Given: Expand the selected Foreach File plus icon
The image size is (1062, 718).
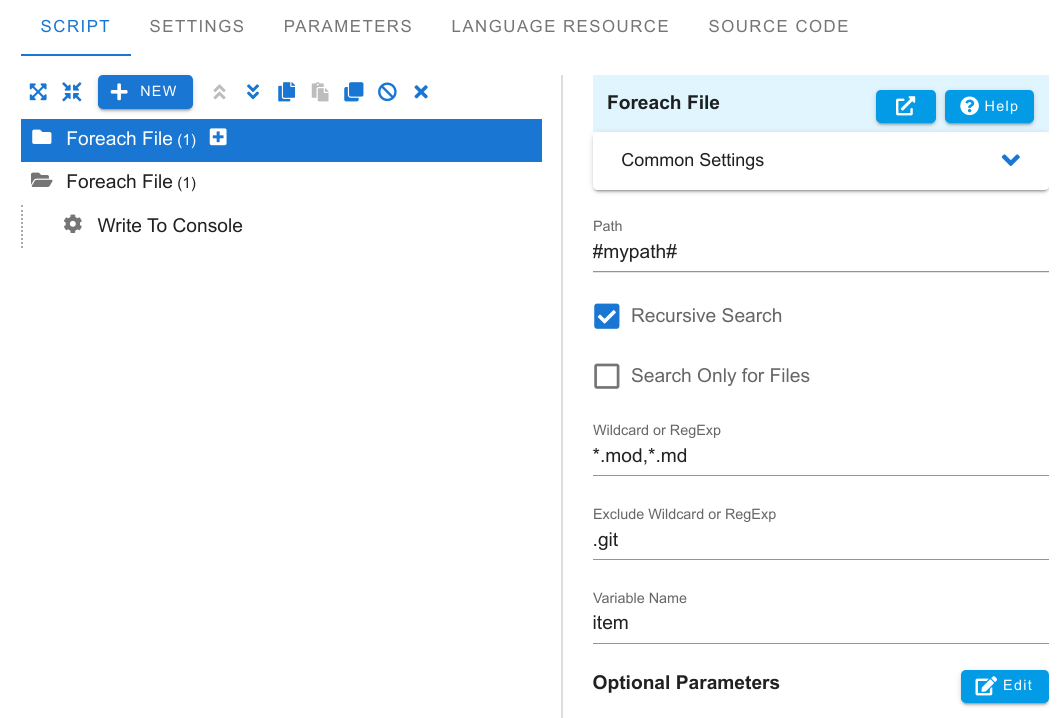Looking at the screenshot, I should tap(218, 138).
